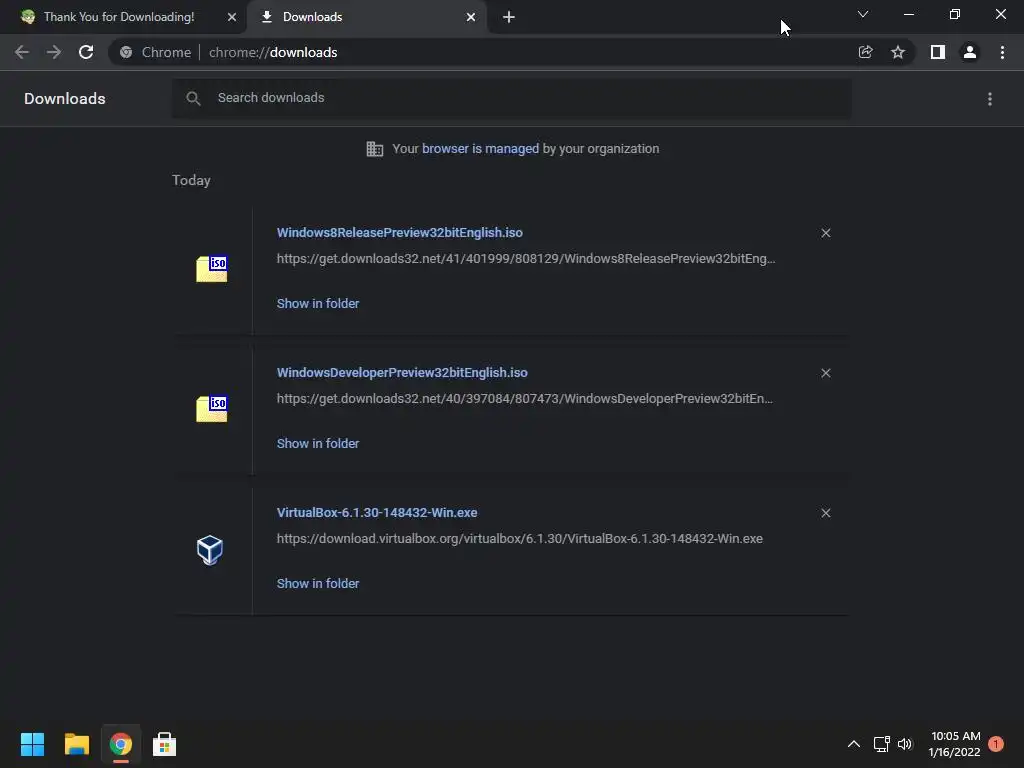Open Windows8ReleasePreview32bitEnglish.iso file link

(x=400, y=232)
